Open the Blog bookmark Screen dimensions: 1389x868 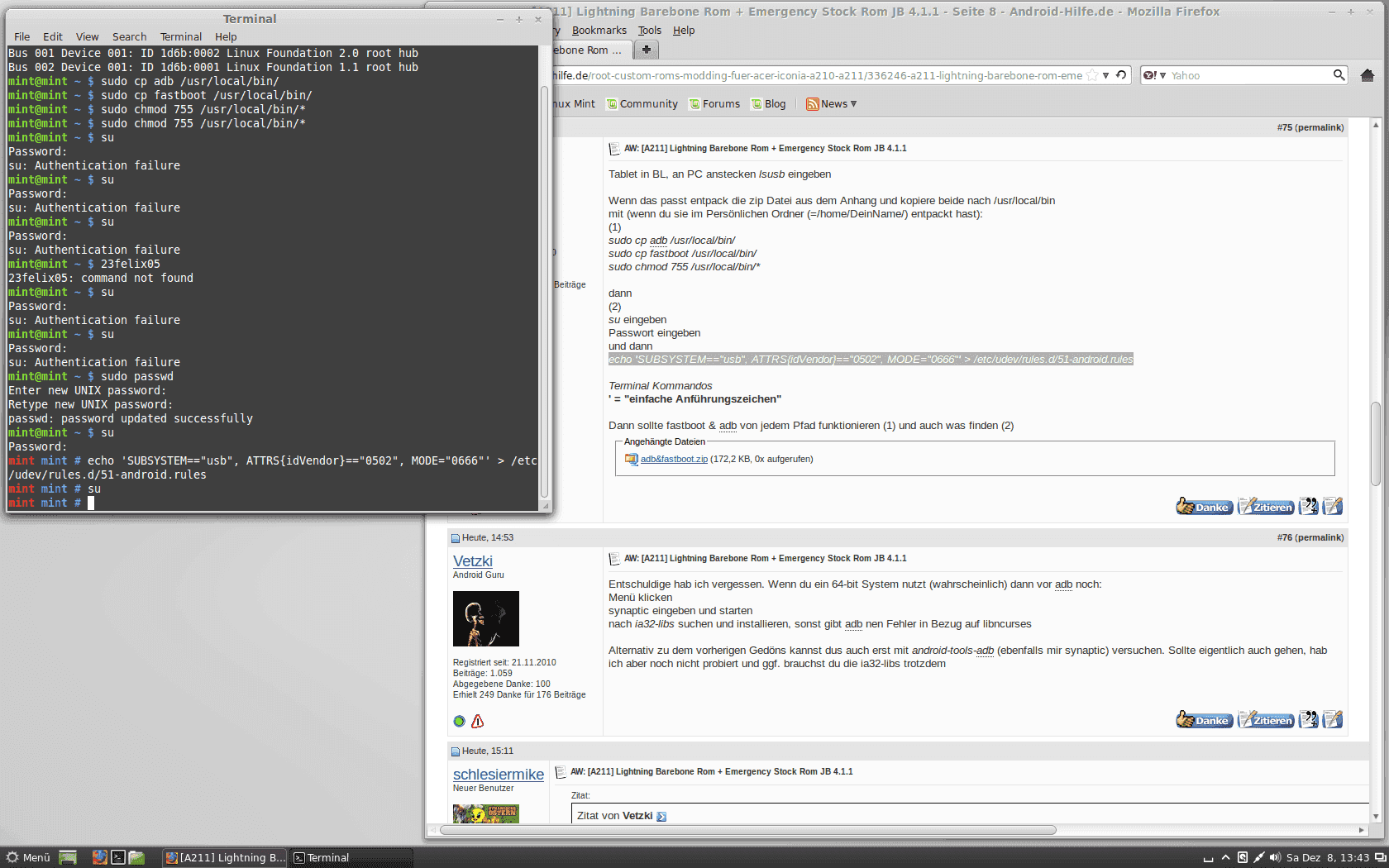[768, 104]
